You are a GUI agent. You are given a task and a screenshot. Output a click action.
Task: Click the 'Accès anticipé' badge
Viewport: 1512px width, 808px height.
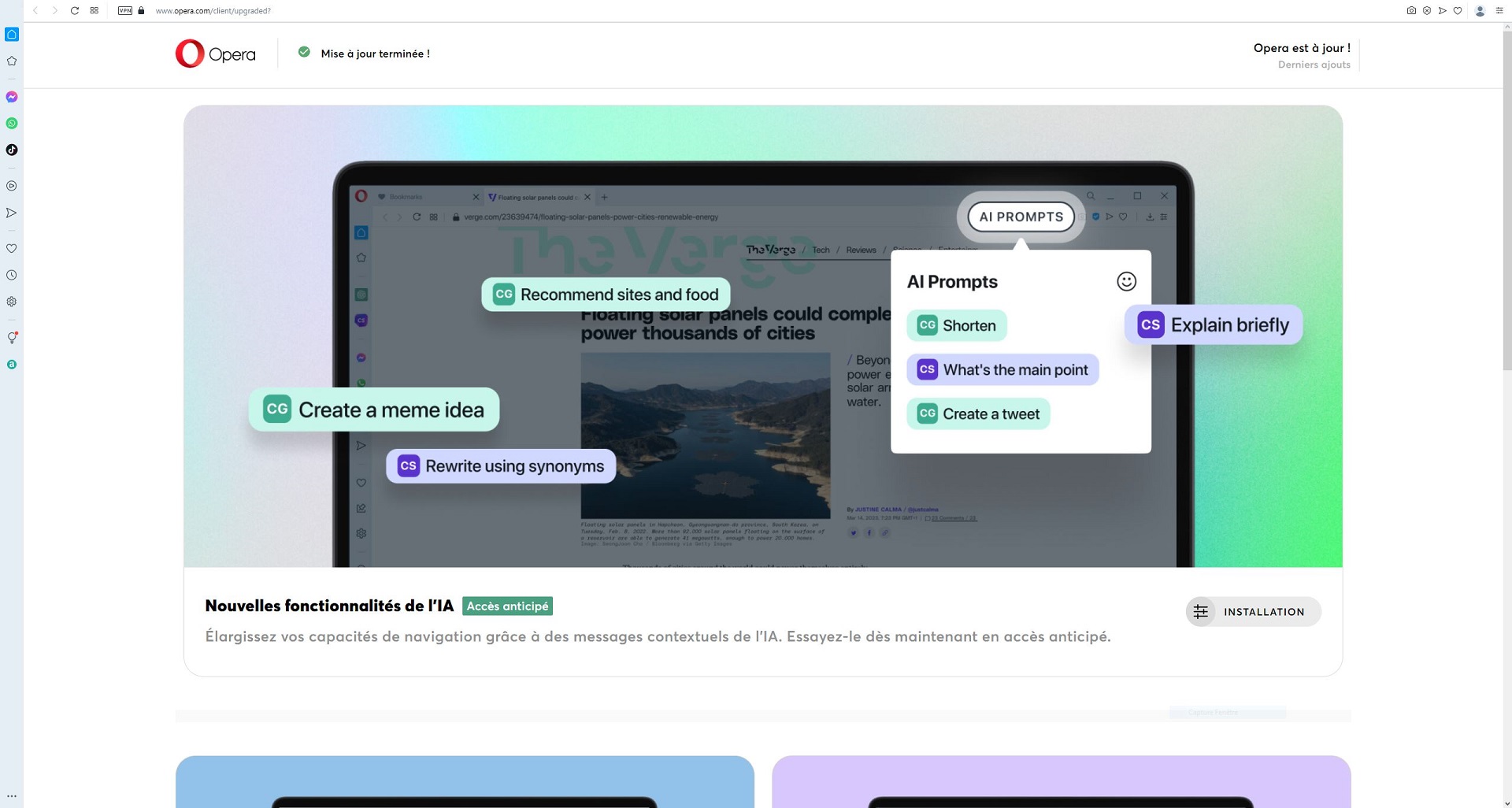[507, 606]
